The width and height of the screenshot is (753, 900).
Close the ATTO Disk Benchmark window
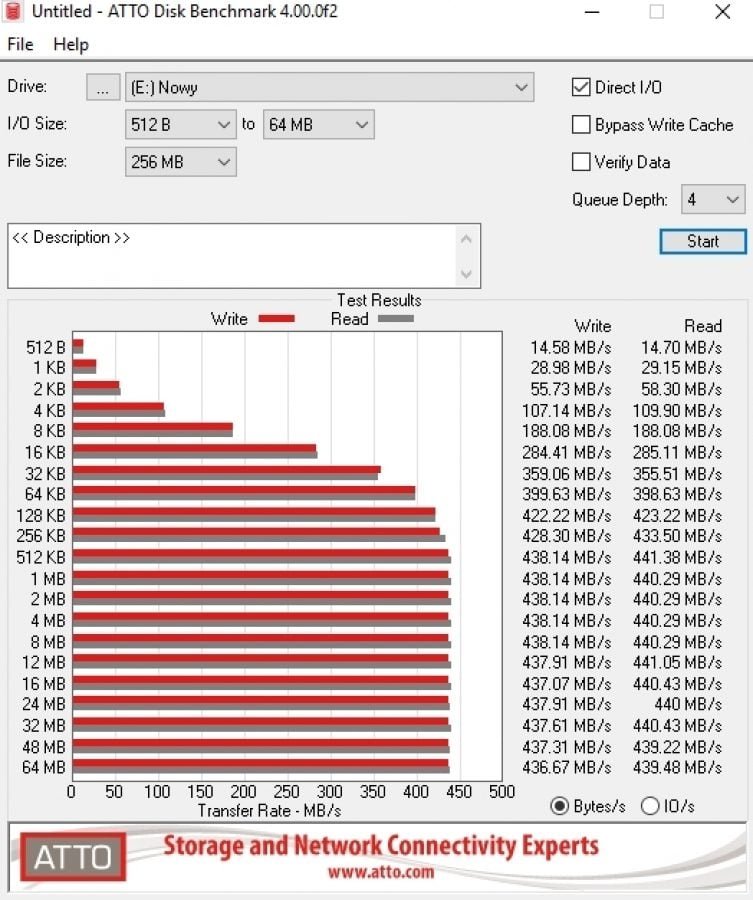tap(723, 11)
